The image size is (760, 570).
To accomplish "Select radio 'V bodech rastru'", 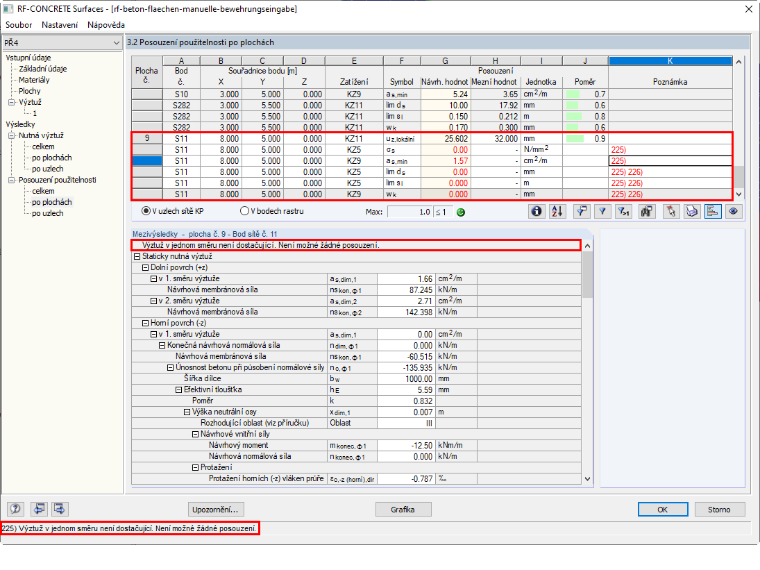I will click(244, 211).
